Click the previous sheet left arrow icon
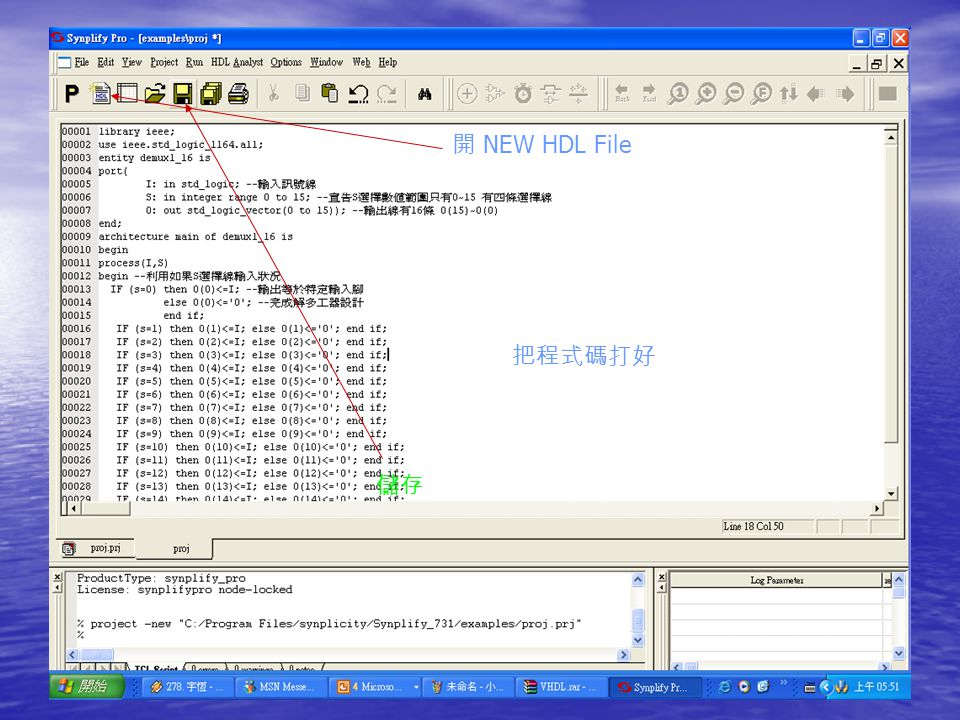 coord(816,94)
